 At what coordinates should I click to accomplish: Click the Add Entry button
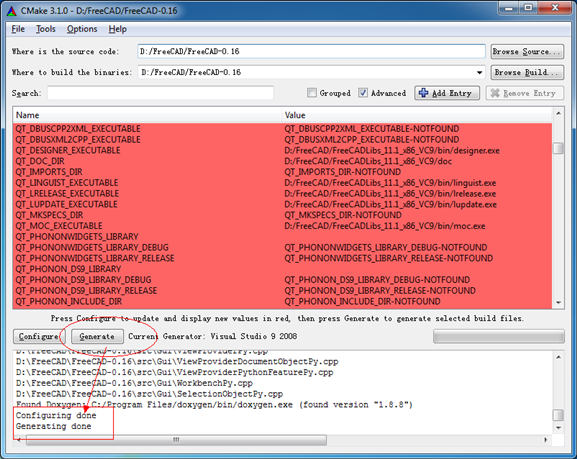(x=447, y=93)
